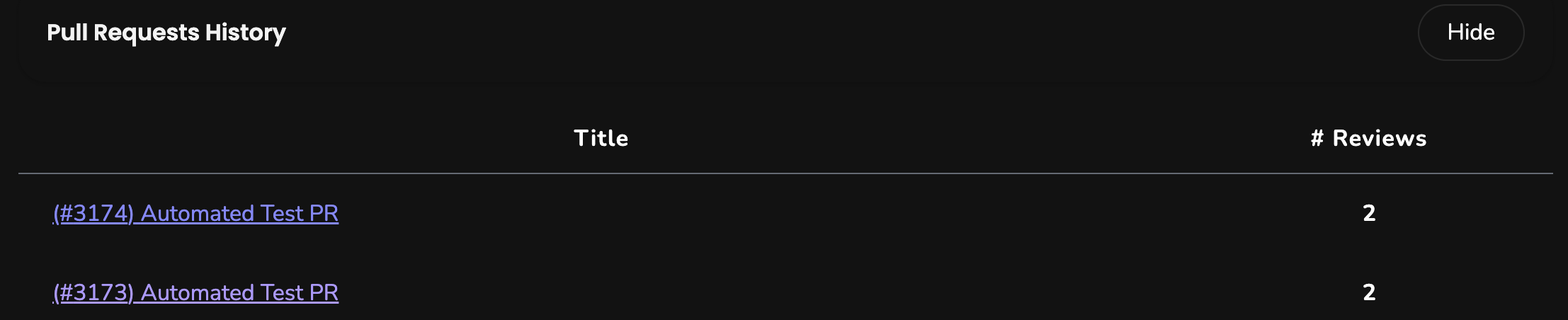The height and width of the screenshot is (320, 1568).
Task: Click the word "Reviews" in column header
Action: tap(1380, 138)
